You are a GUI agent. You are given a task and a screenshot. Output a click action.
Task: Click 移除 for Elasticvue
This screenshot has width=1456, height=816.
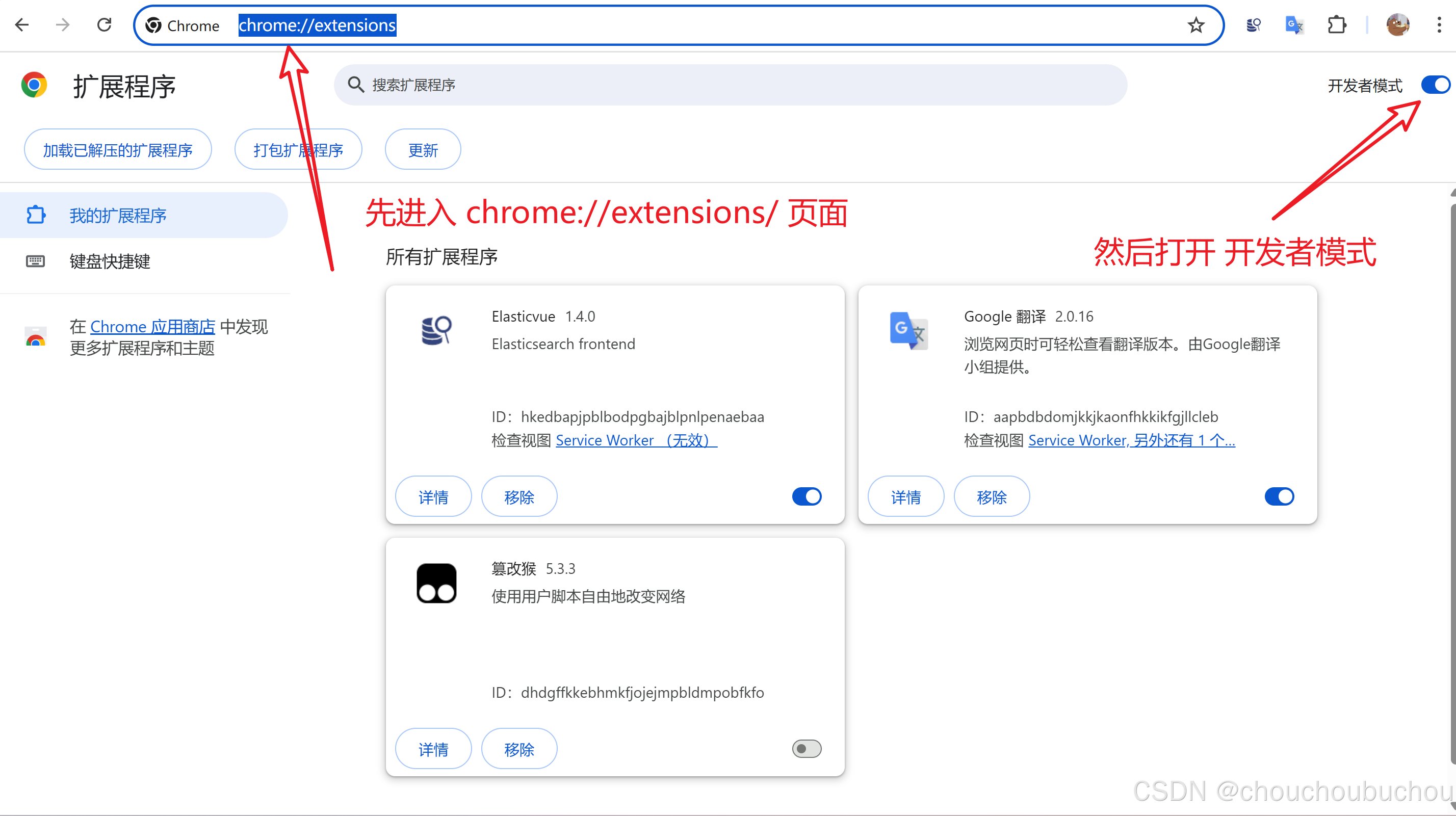(x=519, y=497)
